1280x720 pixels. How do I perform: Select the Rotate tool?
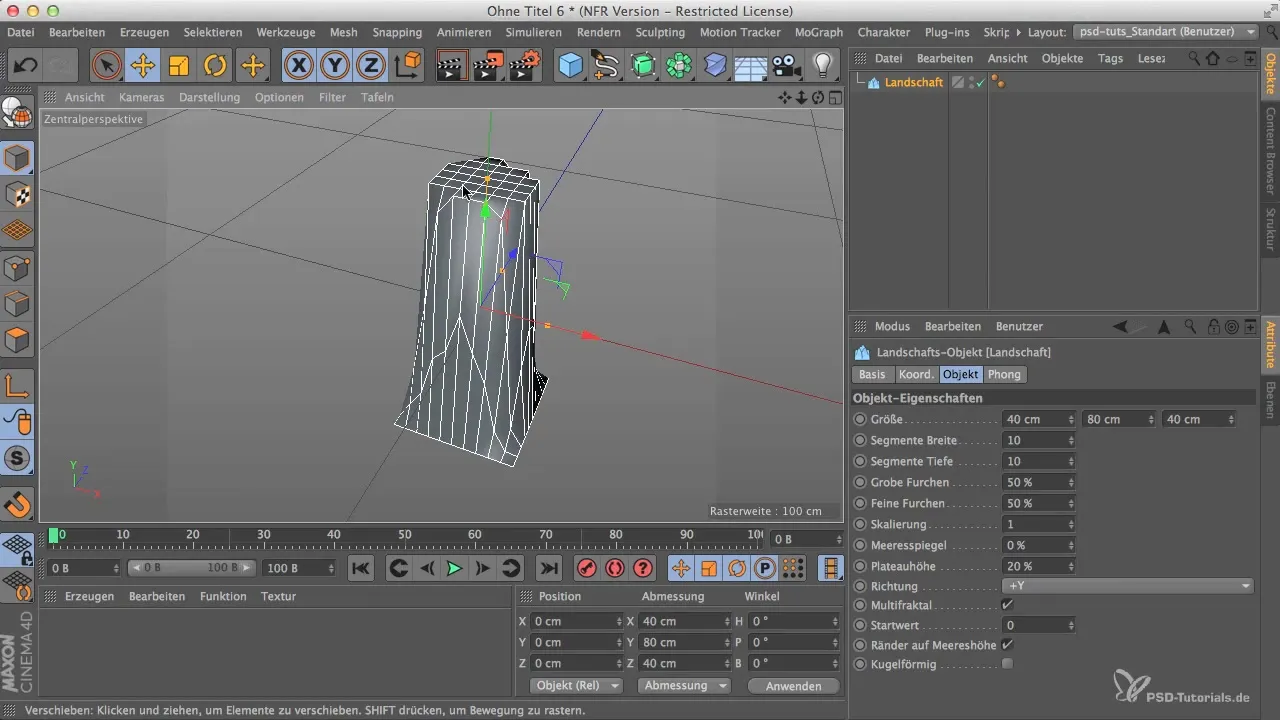point(216,66)
